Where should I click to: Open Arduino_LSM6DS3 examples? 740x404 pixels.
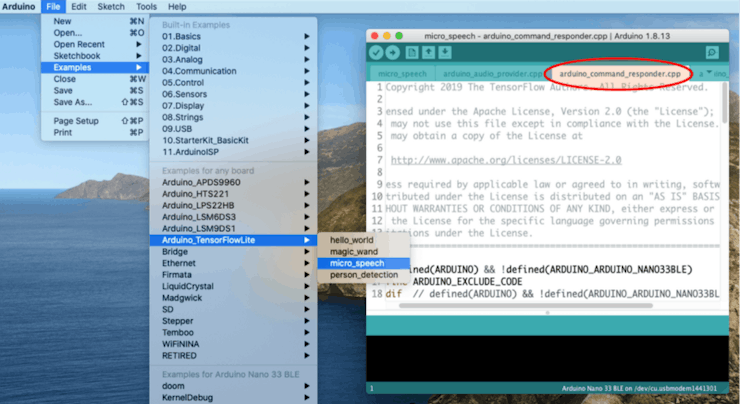pyautogui.click(x=233, y=217)
